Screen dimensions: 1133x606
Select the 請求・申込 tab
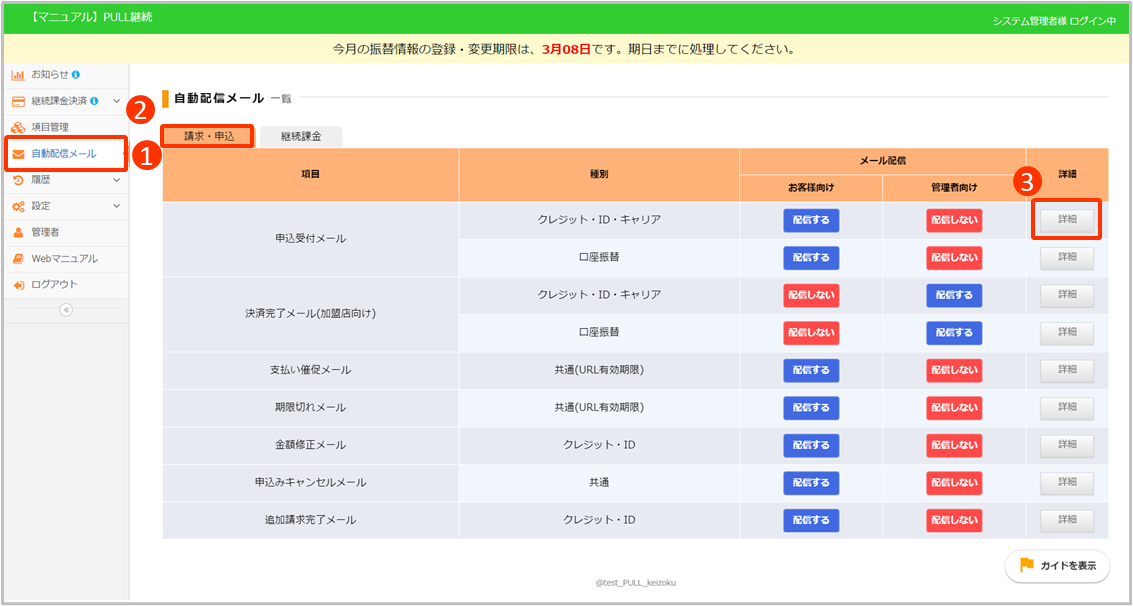point(209,136)
